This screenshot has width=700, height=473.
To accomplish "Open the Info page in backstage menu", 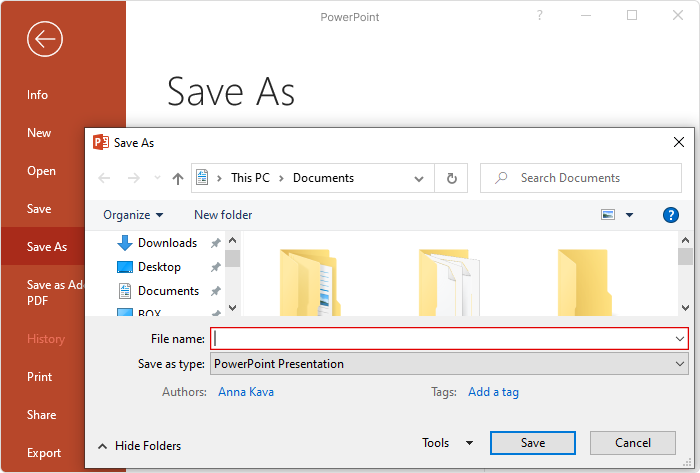I will coord(38,95).
